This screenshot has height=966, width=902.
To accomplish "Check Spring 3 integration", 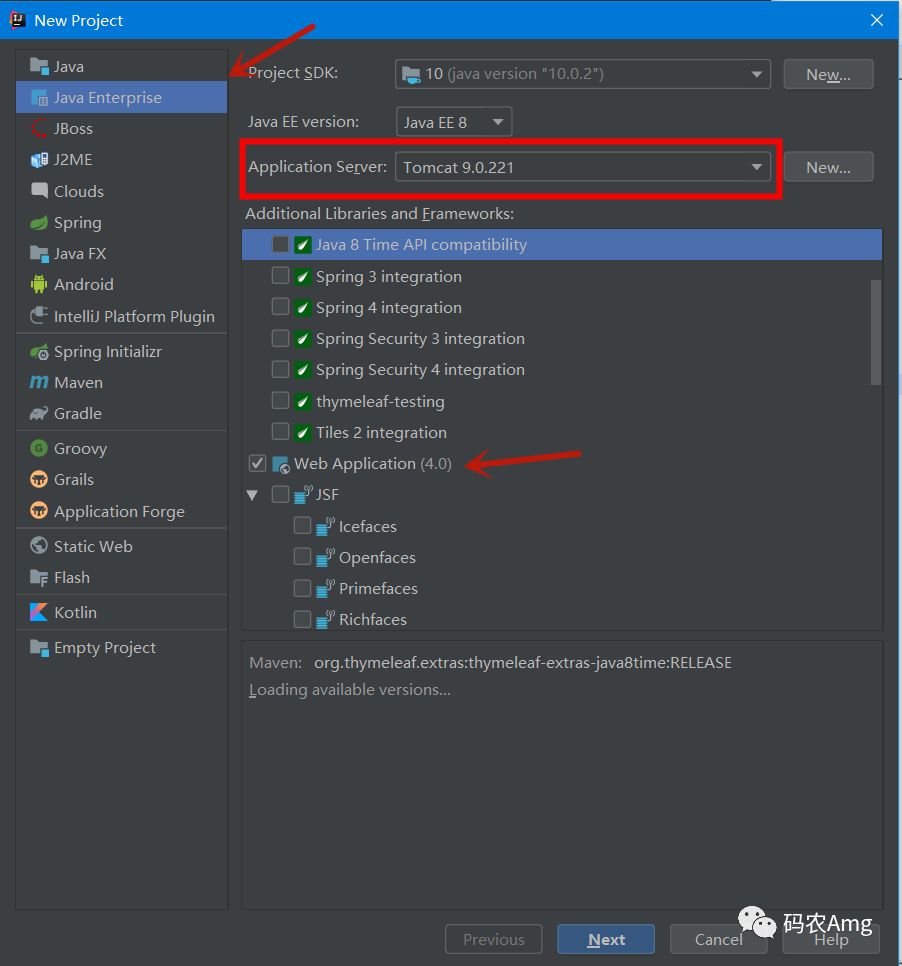I will pos(280,275).
